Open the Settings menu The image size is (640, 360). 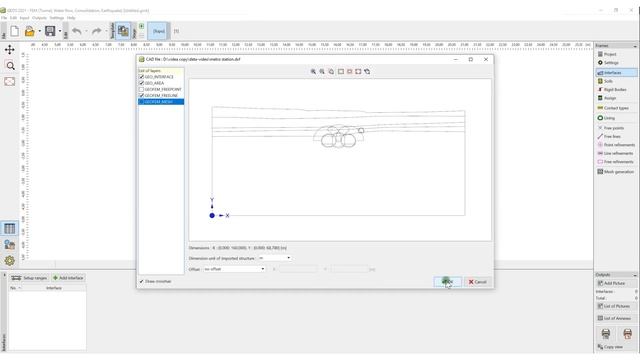tap(57, 18)
